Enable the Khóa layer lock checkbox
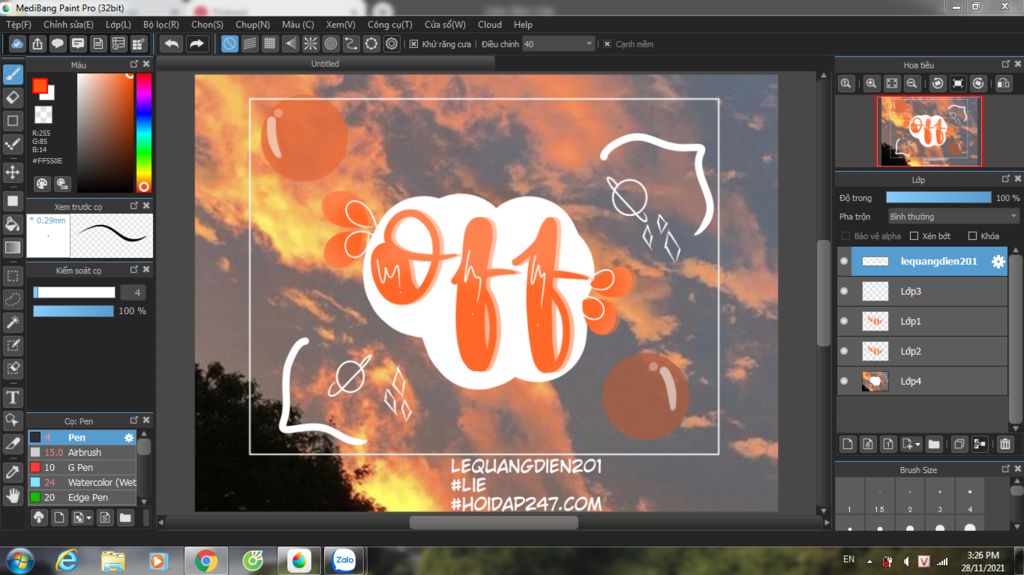 pyautogui.click(x=972, y=236)
